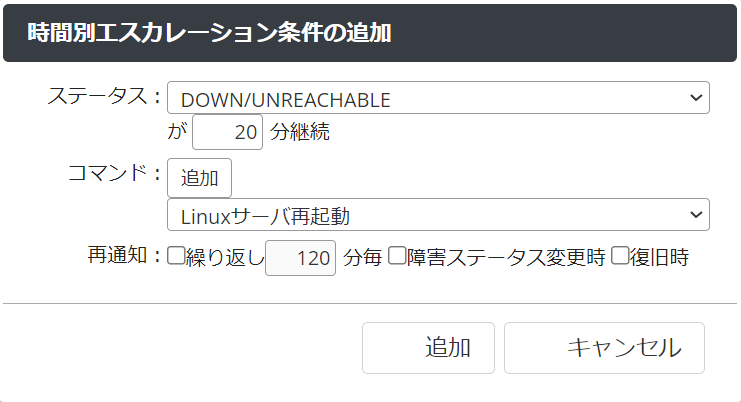This screenshot has width=741, height=402.
Task: Click the キャンセル button
Action: [x=604, y=347]
